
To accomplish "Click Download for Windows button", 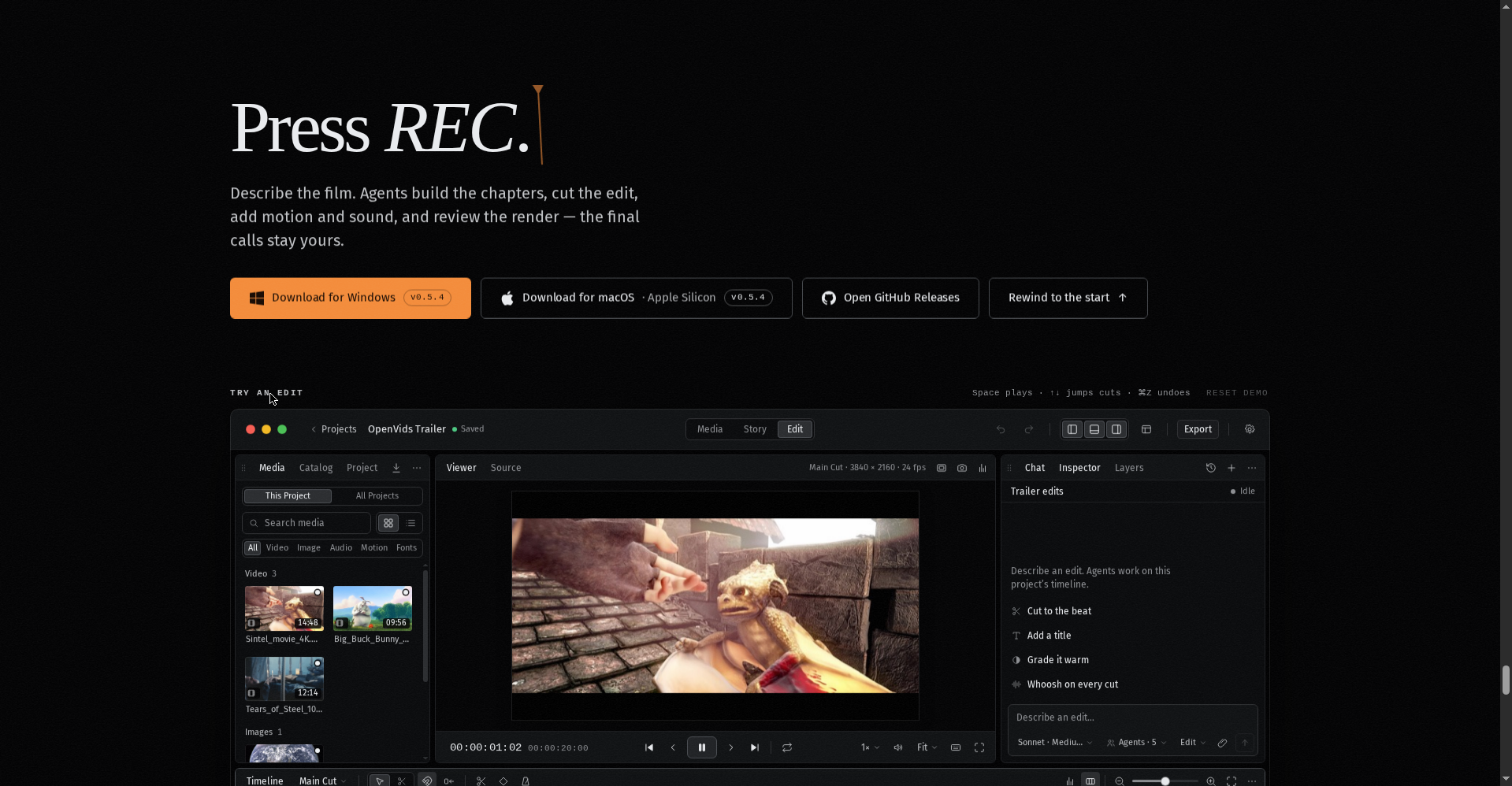I will pos(351,298).
